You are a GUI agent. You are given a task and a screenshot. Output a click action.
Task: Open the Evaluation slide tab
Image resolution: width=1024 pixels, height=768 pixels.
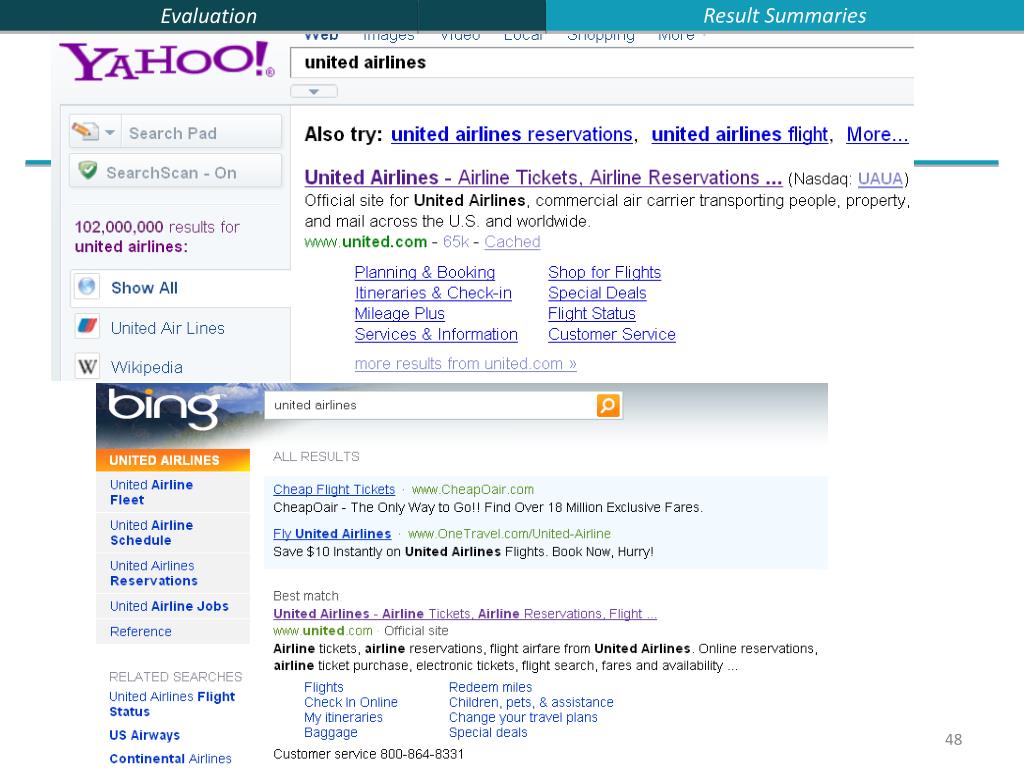pos(209,16)
